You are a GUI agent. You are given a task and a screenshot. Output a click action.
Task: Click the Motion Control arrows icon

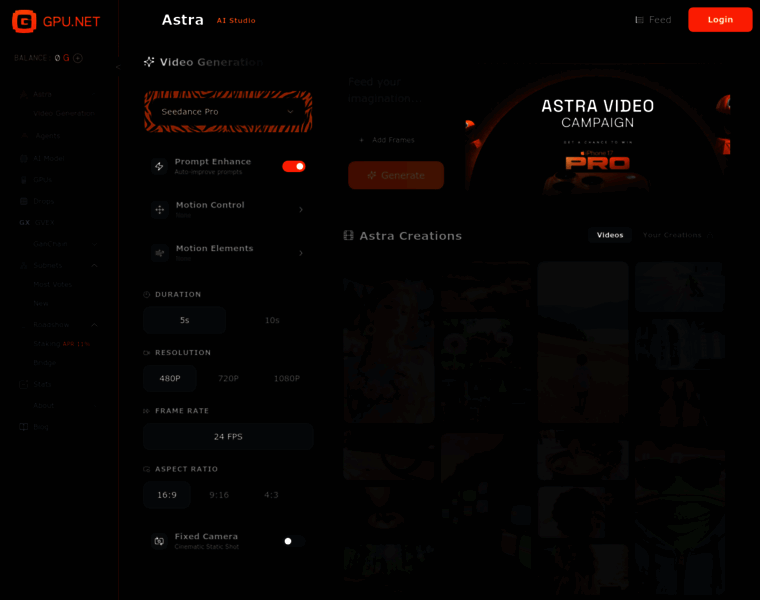[x=159, y=210]
